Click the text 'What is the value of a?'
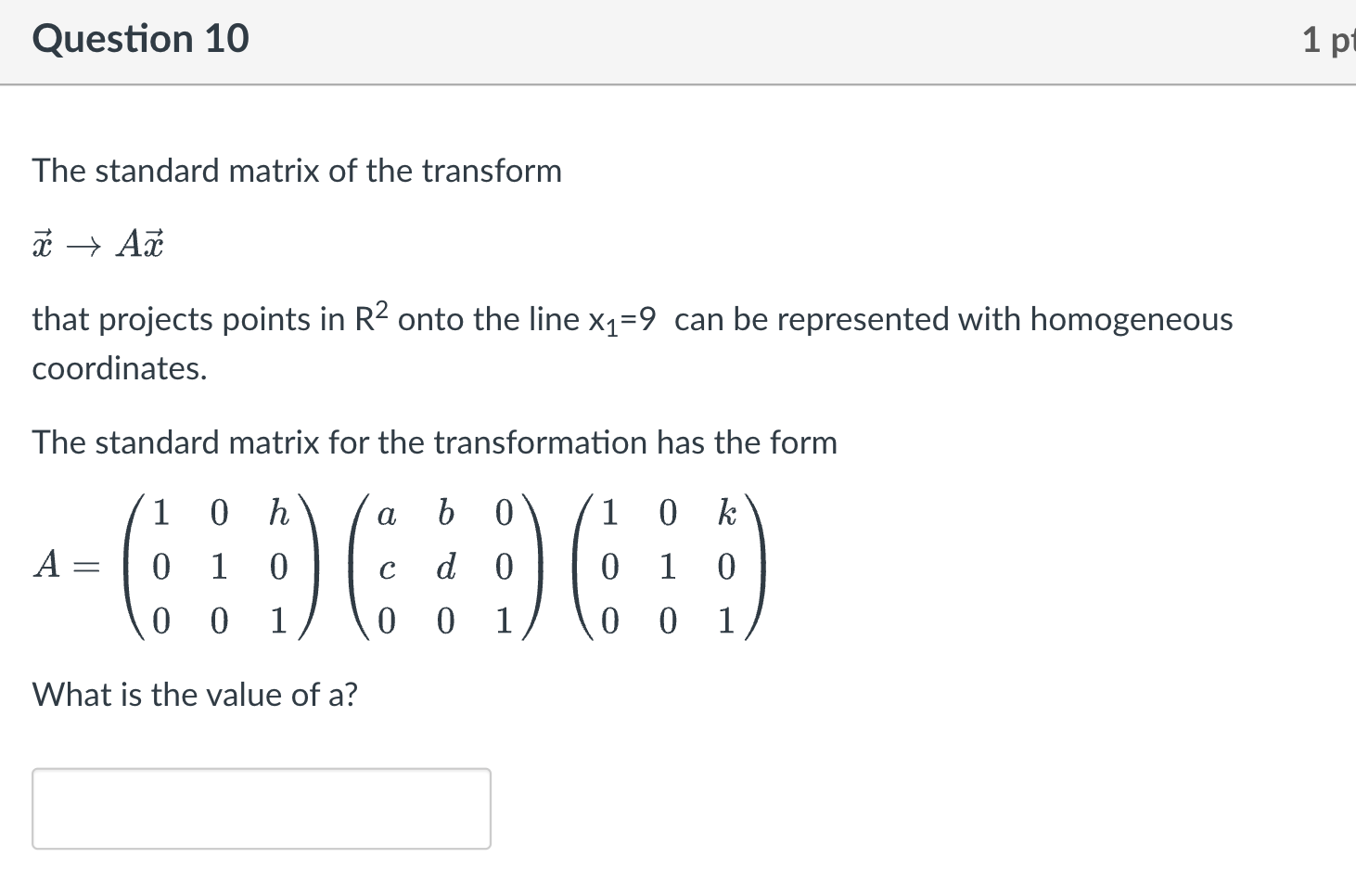This screenshot has width=1356, height=896. click(x=194, y=694)
